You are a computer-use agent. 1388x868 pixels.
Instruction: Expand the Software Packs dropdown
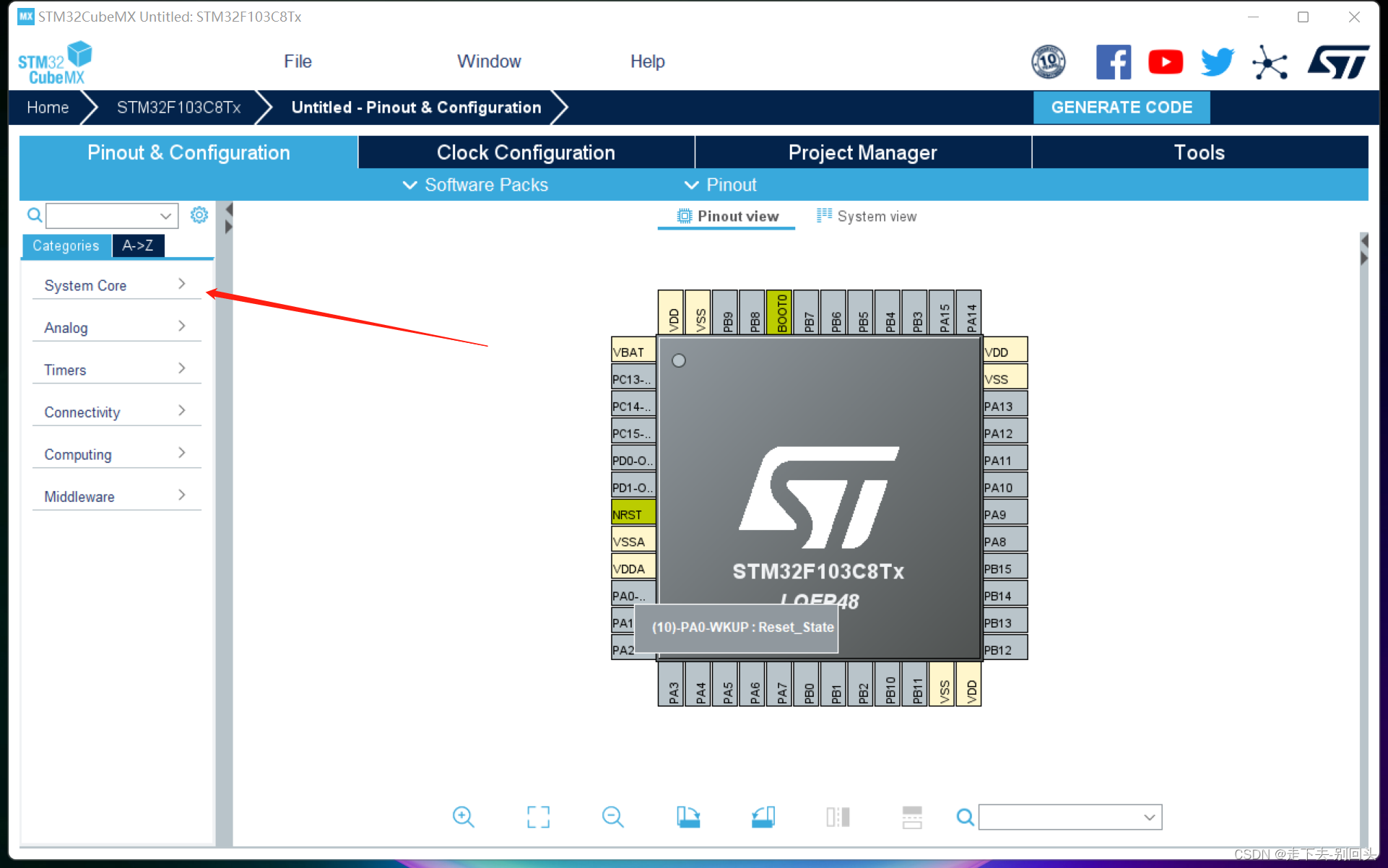475,185
